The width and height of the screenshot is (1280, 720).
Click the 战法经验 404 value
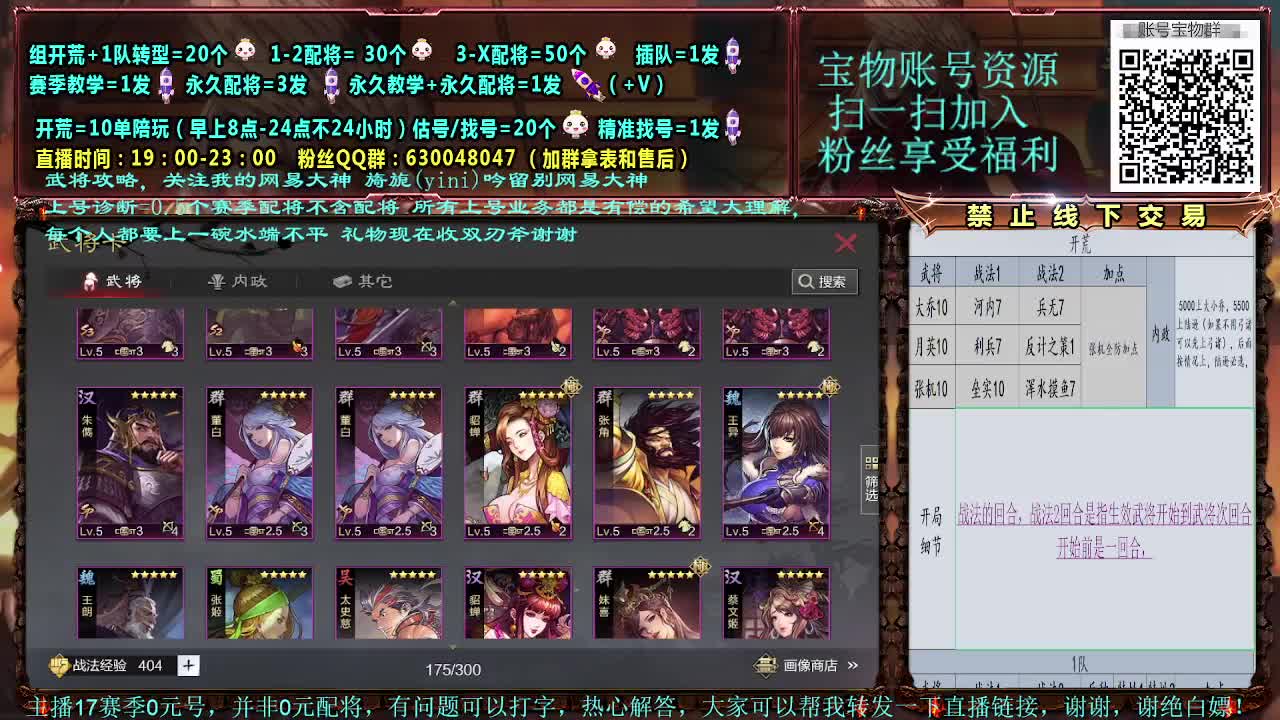click(150, 665)
